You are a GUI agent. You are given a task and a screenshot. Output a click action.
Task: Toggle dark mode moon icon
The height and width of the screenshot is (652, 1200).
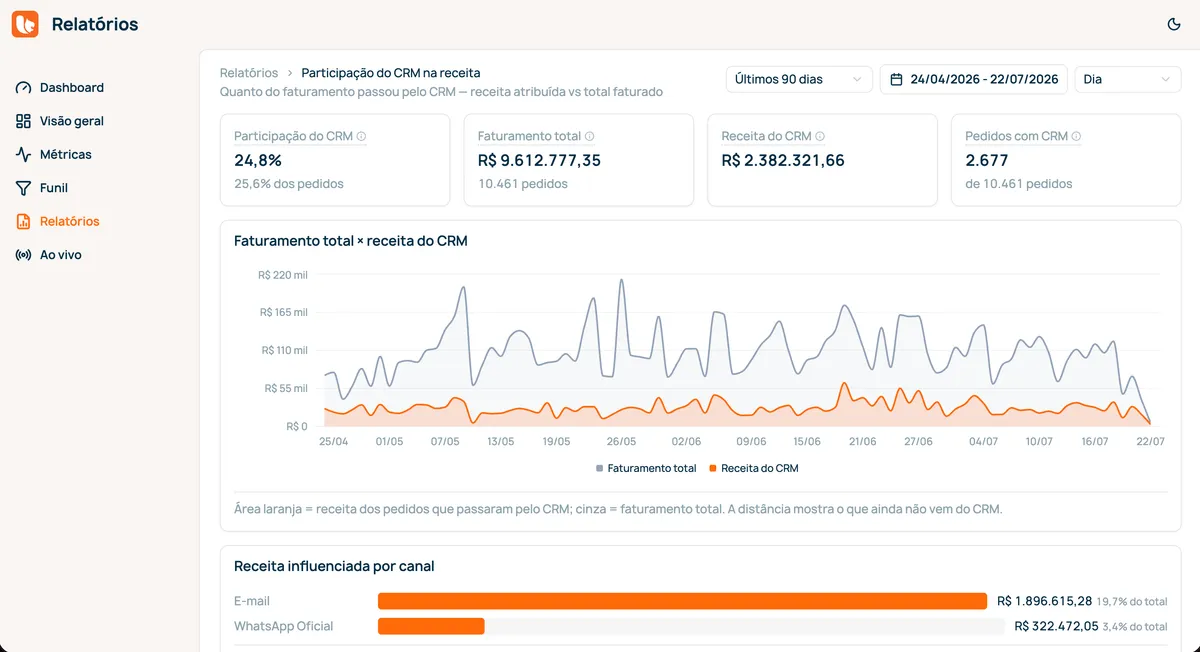[1174, 24]
